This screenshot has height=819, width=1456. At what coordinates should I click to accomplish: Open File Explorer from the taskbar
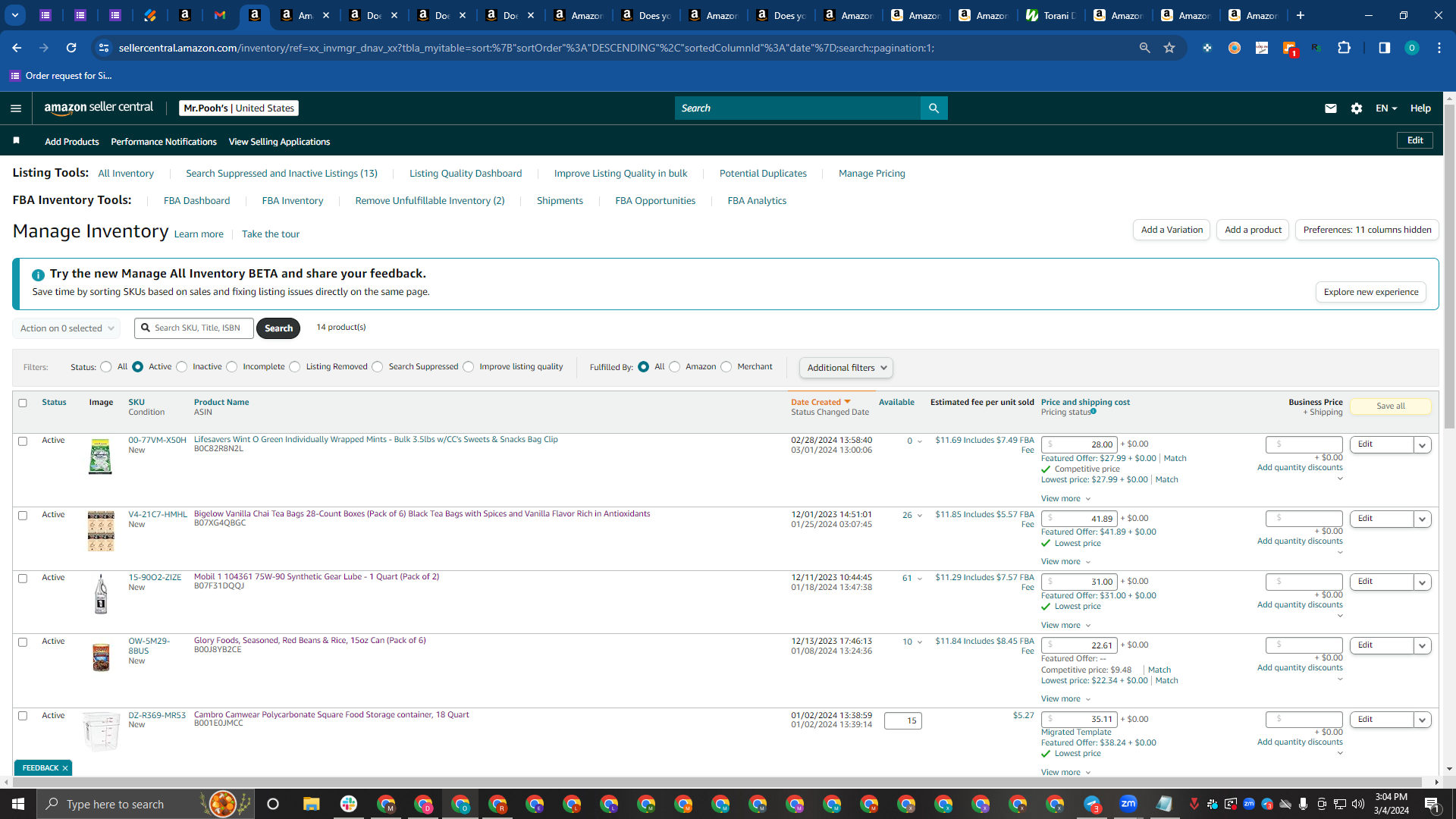311,804
